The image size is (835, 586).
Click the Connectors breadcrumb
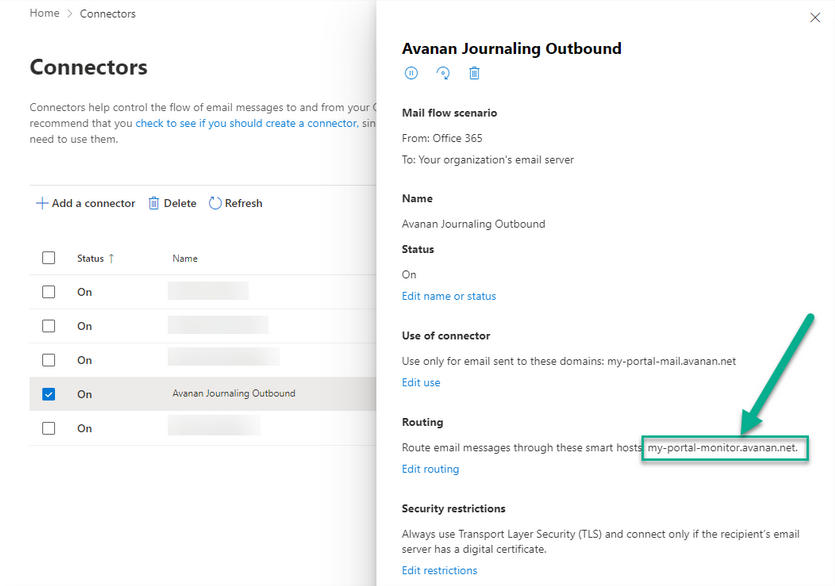tap(108, 14)
